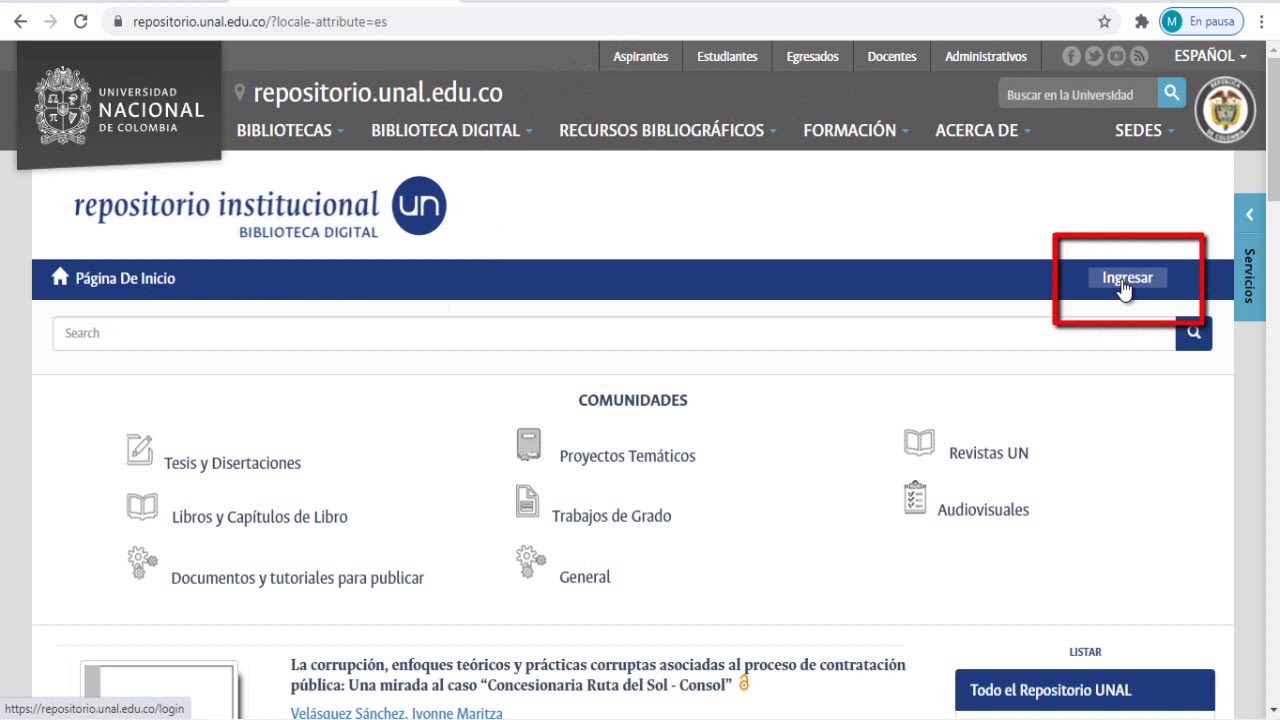The width and height of the screenshot is (1280, 720).
Task: Reload the page with the refresh icon
Action: click(x=81, y=21)
